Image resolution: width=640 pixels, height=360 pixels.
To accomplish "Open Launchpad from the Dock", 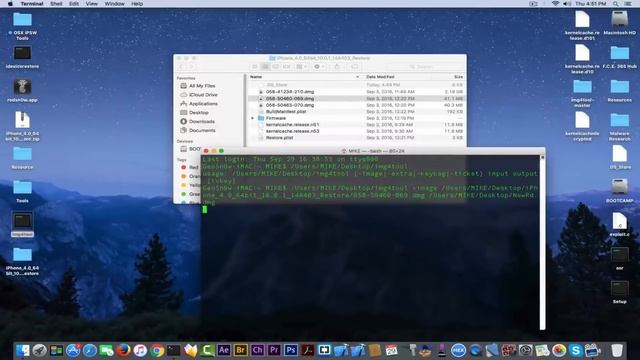I will click(x=39, y=350).
